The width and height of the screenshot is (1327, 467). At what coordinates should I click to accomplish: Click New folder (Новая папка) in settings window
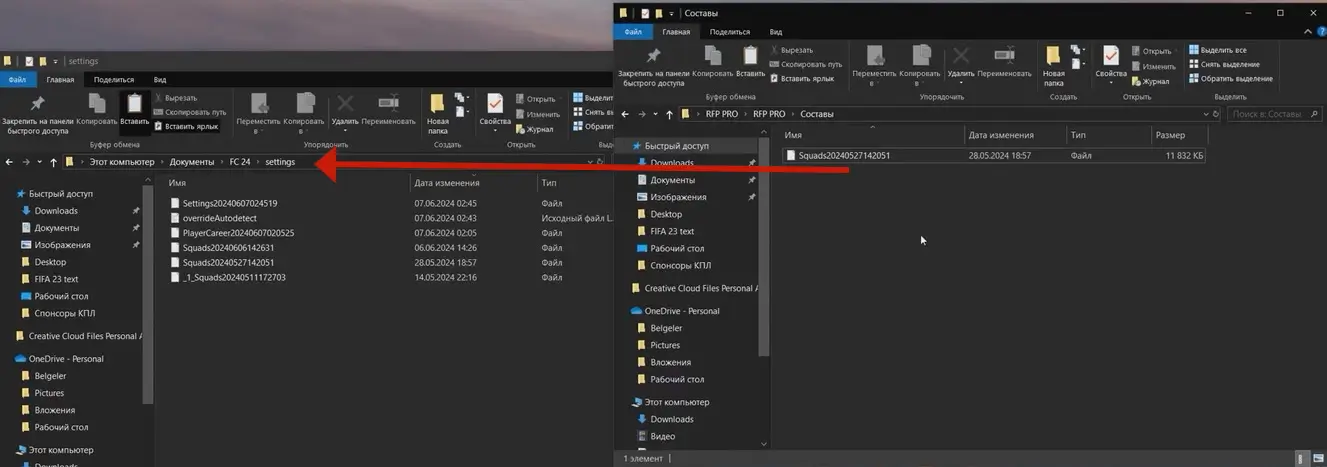(x=437, y=114)
